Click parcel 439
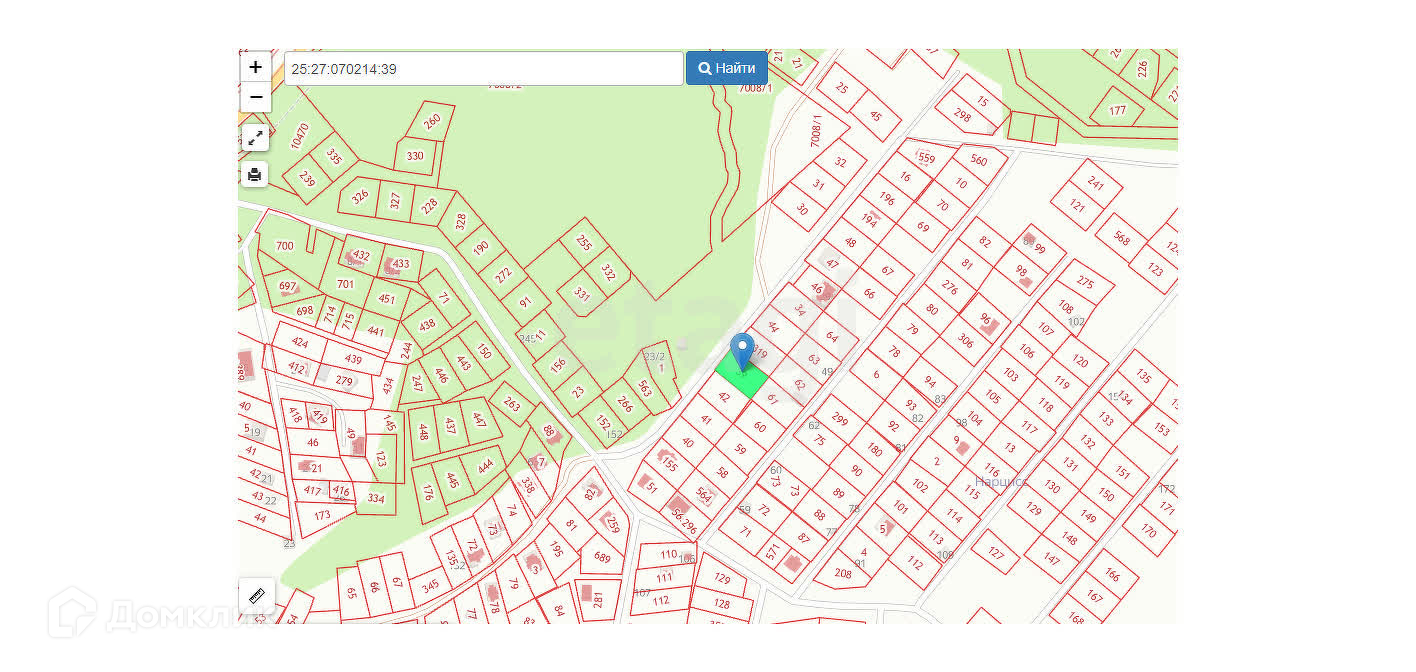The height and width of the screenshot is (672, 1416). (353, 359)
